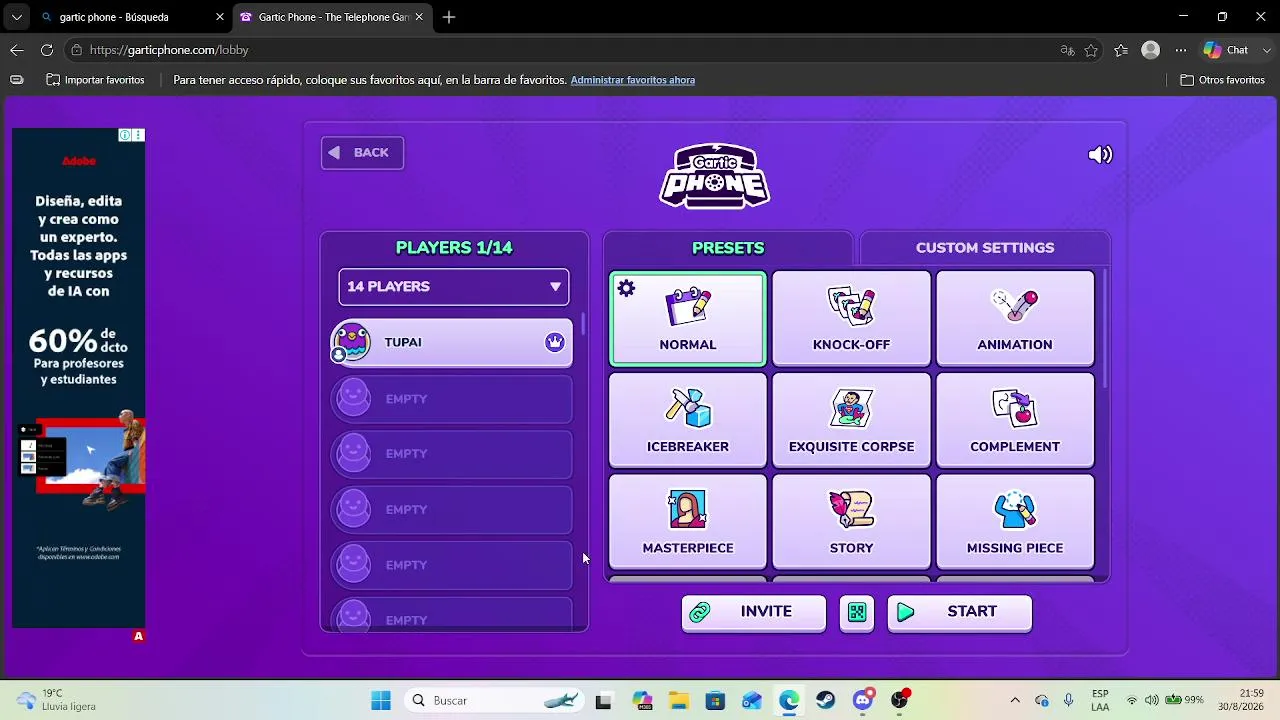Click TUPAI's player avatar
Screen dimensions: 1280x720
352,342
